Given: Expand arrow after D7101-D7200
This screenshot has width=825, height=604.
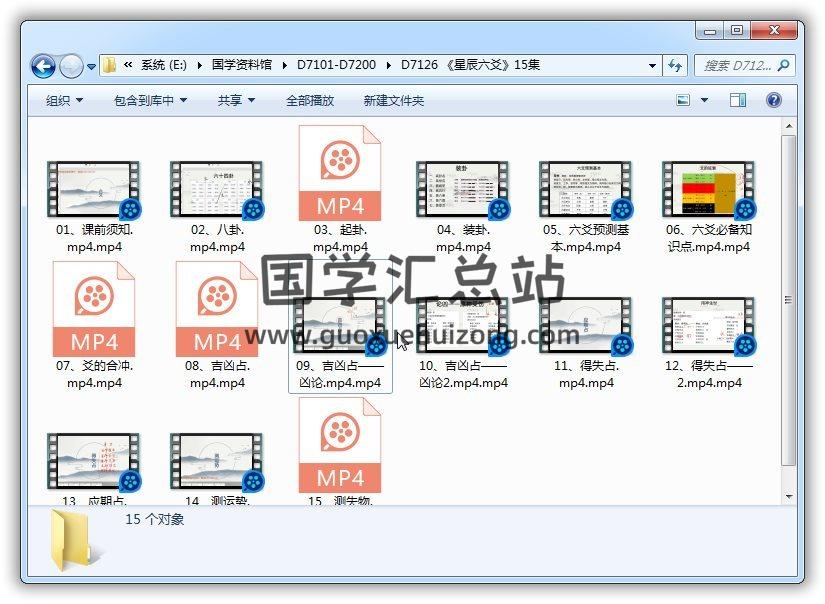Looking at the screenshot, I should tap(388, 66).
